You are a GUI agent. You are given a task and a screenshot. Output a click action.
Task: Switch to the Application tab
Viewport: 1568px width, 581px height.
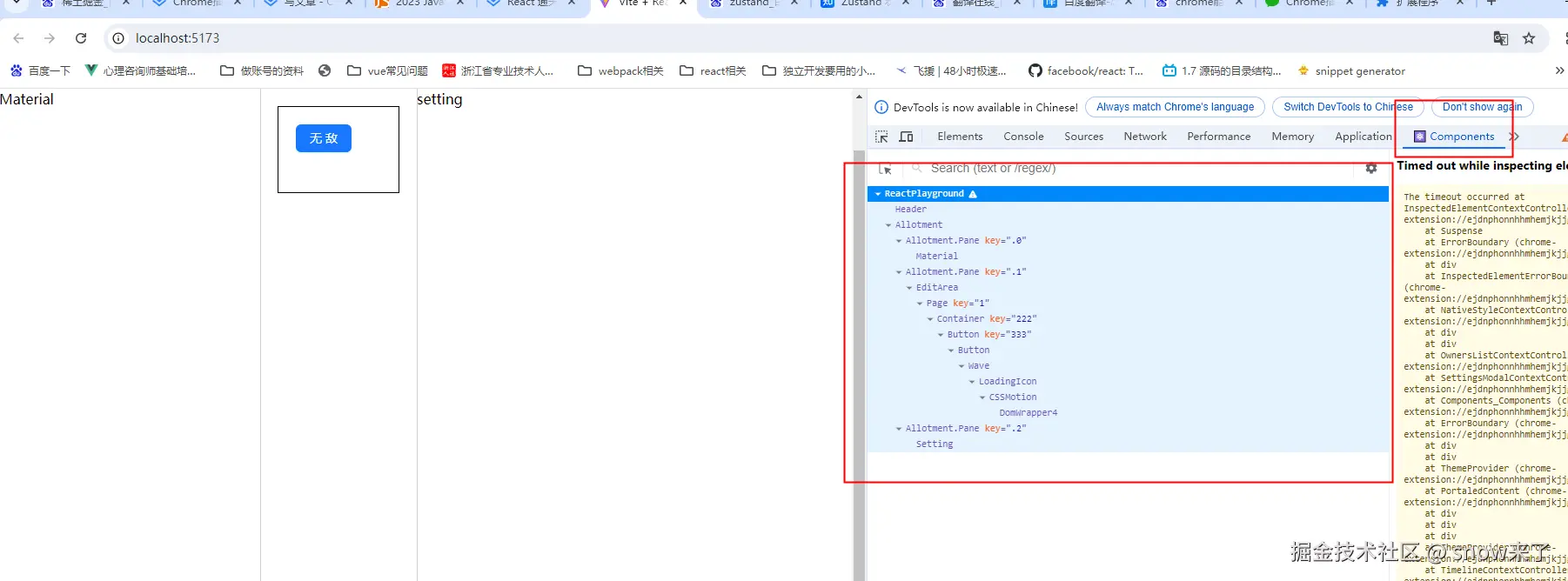[x=1363, y=137]
